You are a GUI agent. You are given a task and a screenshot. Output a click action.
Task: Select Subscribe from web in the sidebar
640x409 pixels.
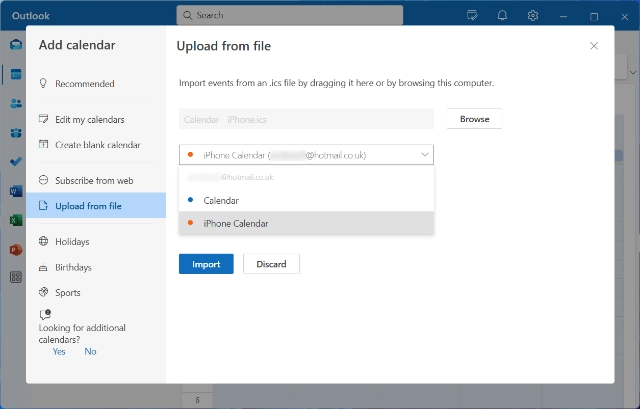pyautogui.click(x=96, y=180)
